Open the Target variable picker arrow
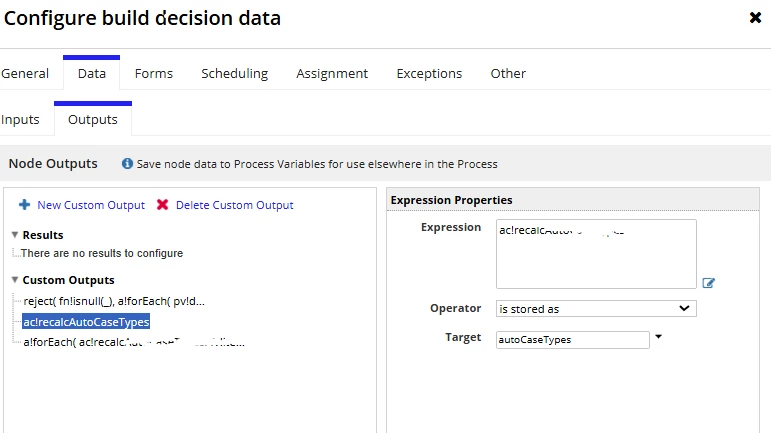Image resolution: width=771 pixels, height=433 pixels. pyautogui.click(x=658, y=337)
